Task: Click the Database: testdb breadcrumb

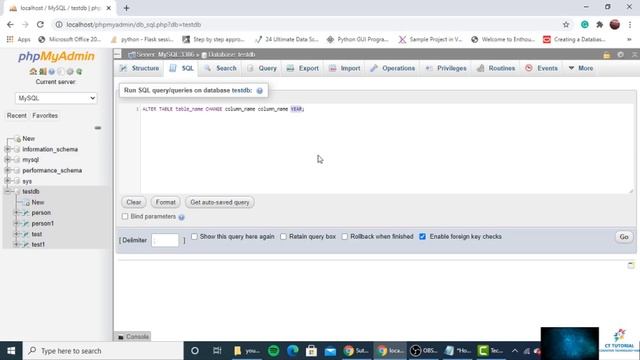Action: click(228, 54)
